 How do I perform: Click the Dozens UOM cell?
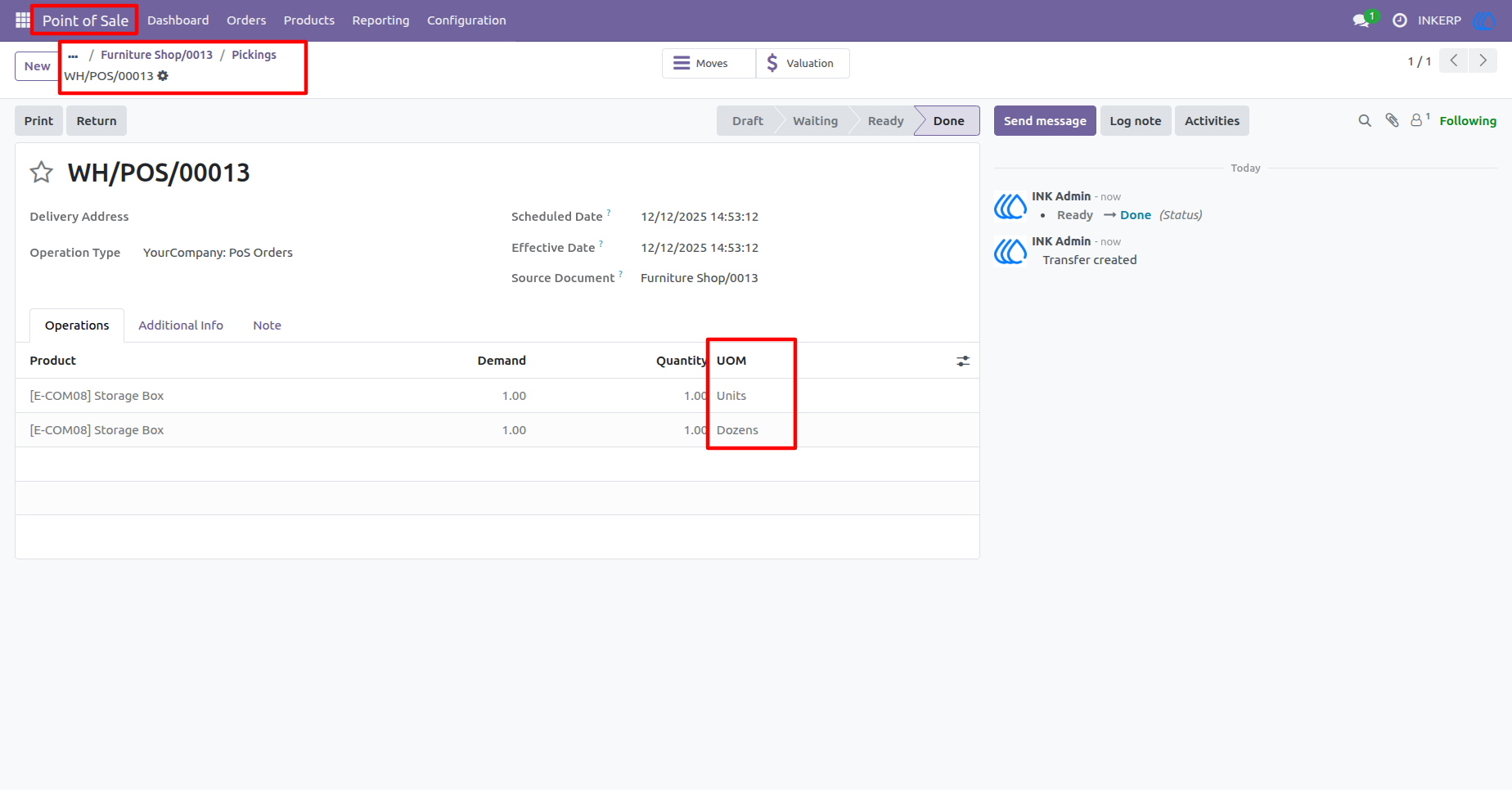pos(737,430)
